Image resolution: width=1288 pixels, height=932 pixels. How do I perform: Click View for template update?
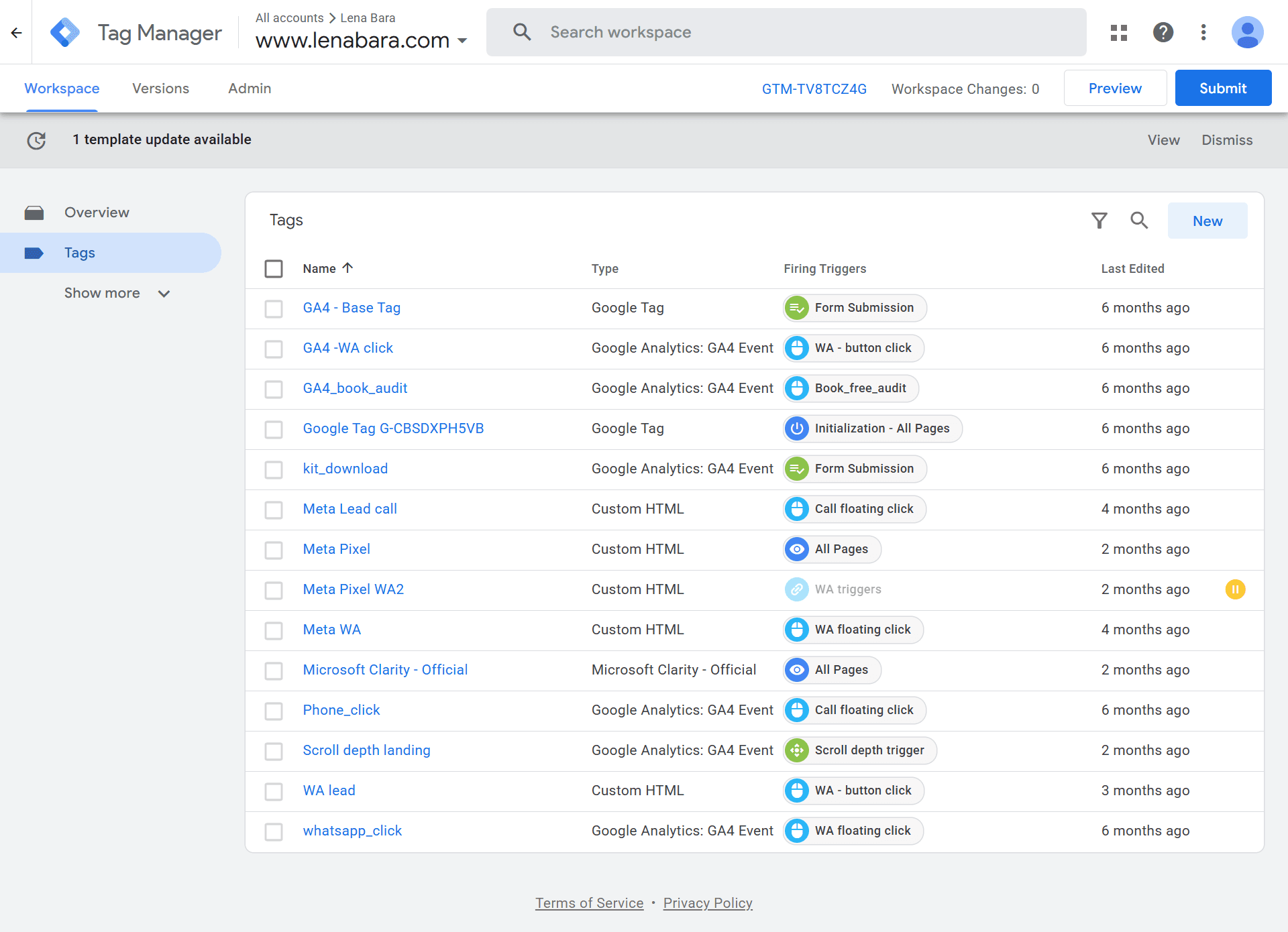(x=1163, y=140)
